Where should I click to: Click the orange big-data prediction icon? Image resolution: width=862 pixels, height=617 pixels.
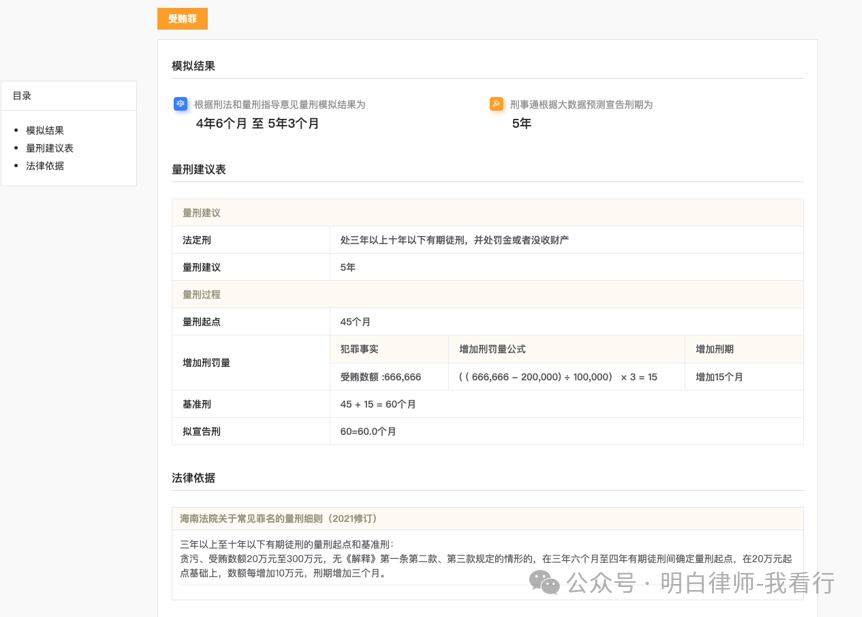click(x=494, y=101)
